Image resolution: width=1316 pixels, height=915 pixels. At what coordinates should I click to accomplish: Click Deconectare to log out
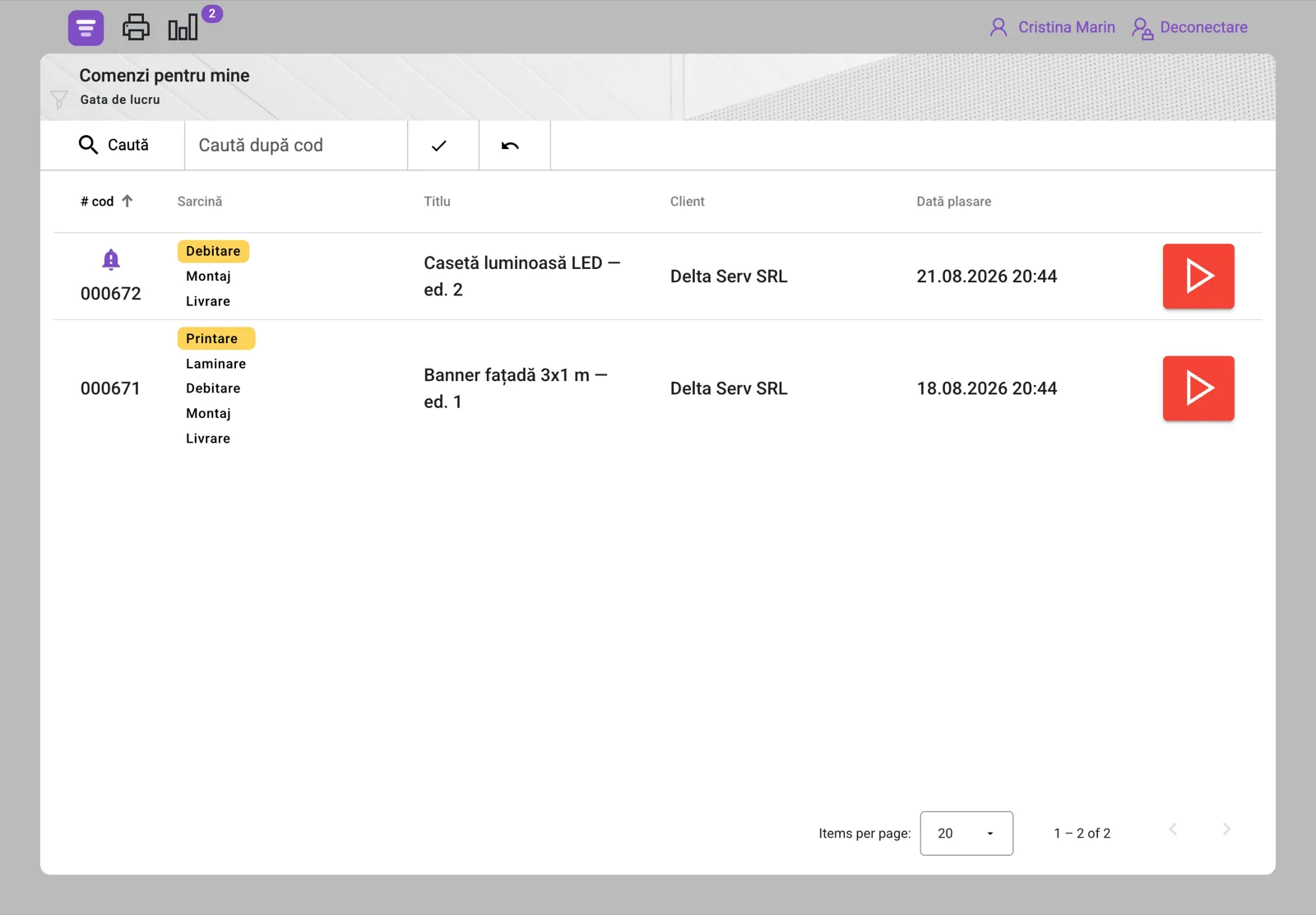[x=1189, y=27]
